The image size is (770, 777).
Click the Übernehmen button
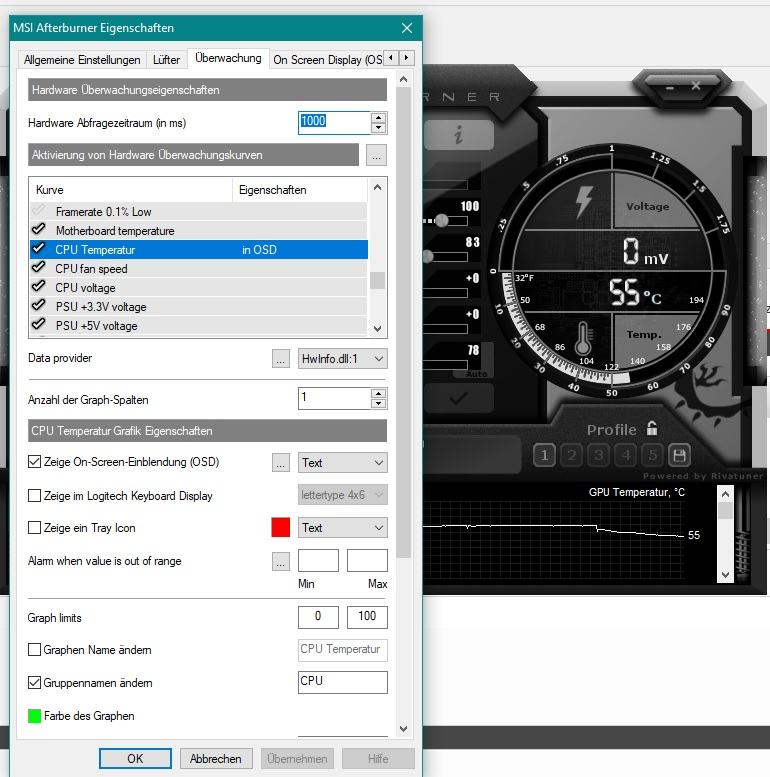coord(297,759)
